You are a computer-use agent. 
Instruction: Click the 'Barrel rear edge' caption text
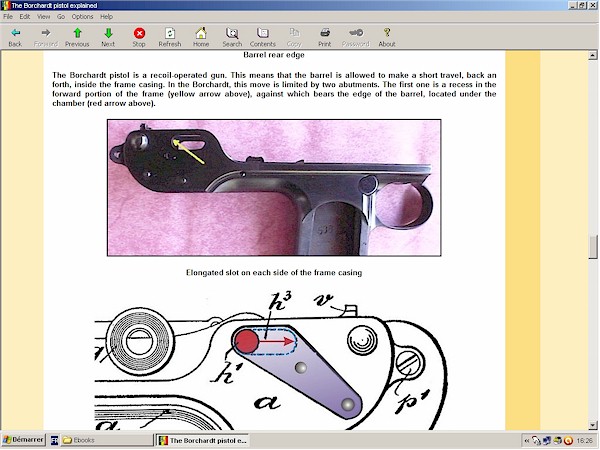(274, 55)
